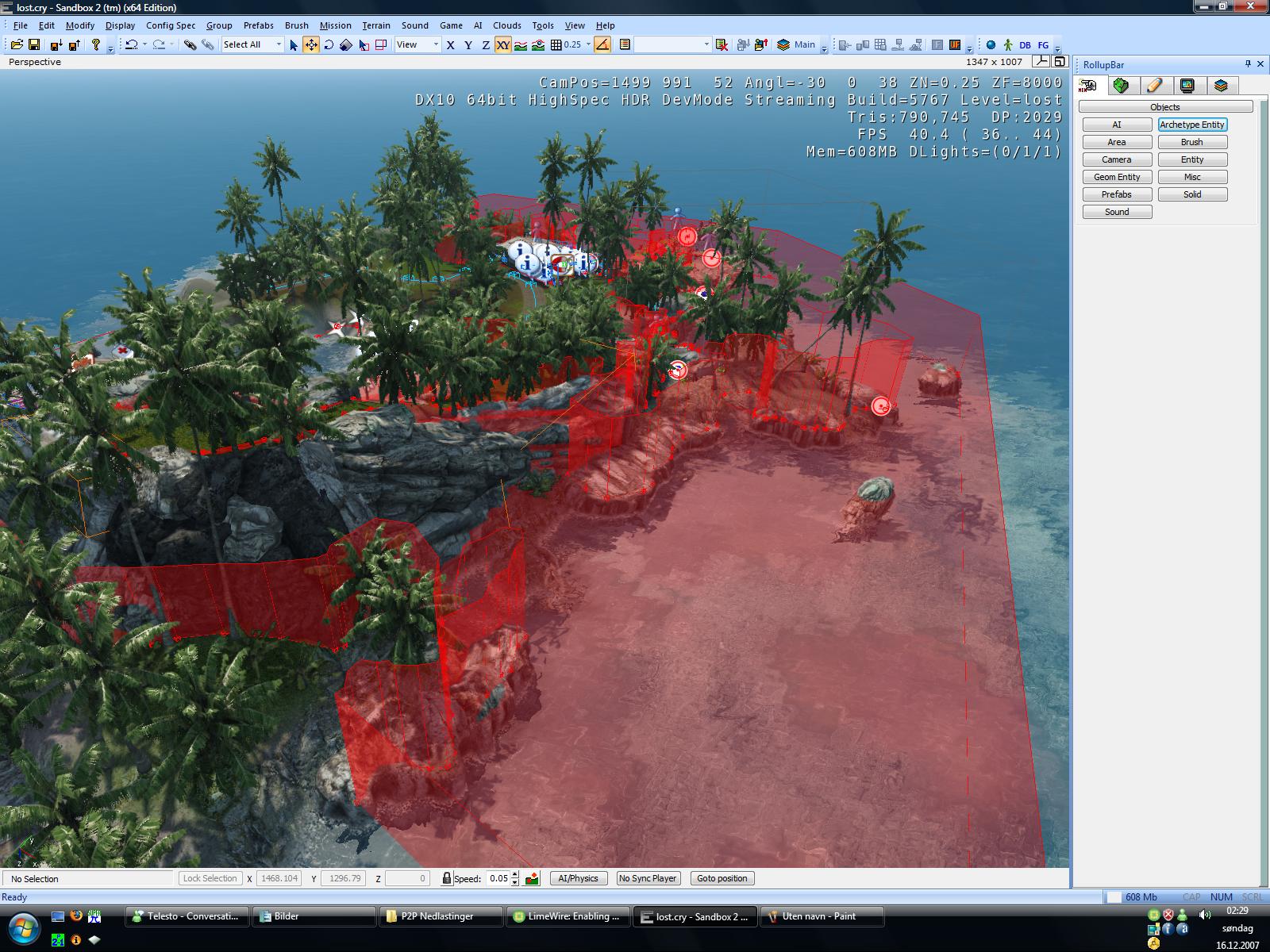Expand the undo history arrow
Screen dimensions: 1270x952
[144, 44]
